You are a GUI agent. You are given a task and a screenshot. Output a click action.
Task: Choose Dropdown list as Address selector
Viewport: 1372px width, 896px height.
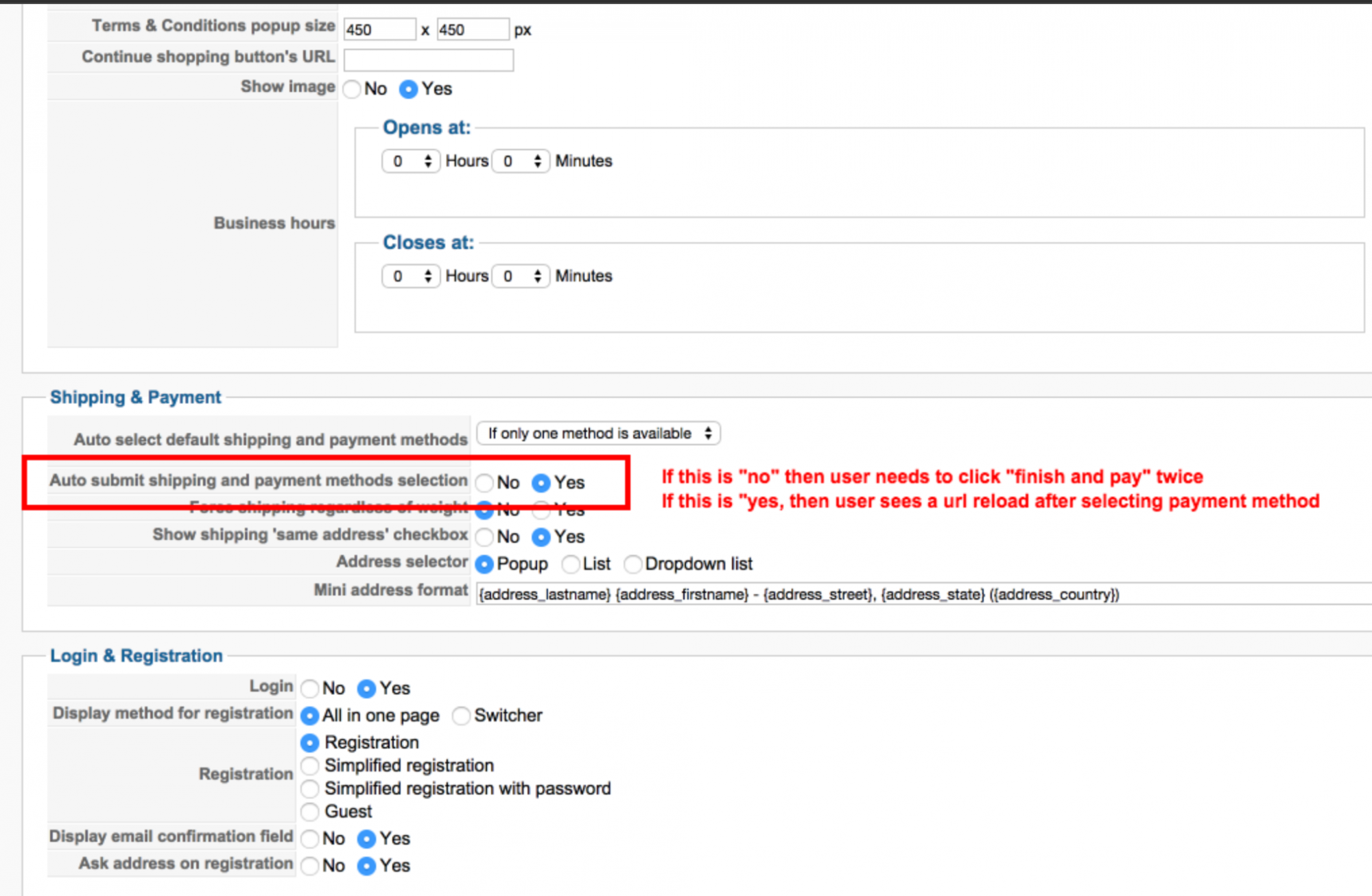point(633,565)
